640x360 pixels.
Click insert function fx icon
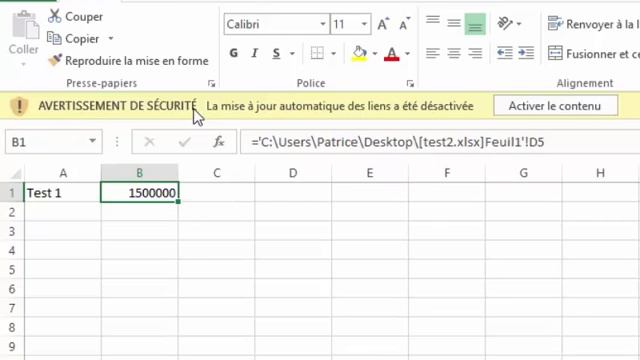point(219,142)
